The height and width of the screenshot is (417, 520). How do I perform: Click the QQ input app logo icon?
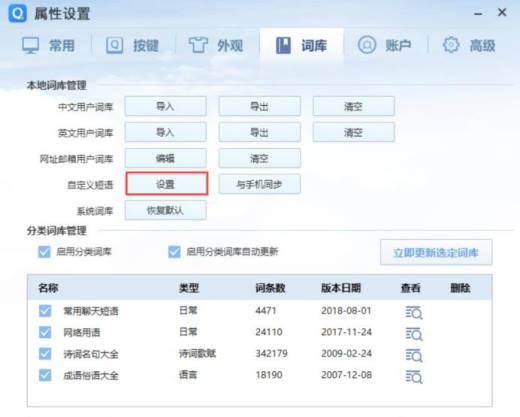(17, 14)
